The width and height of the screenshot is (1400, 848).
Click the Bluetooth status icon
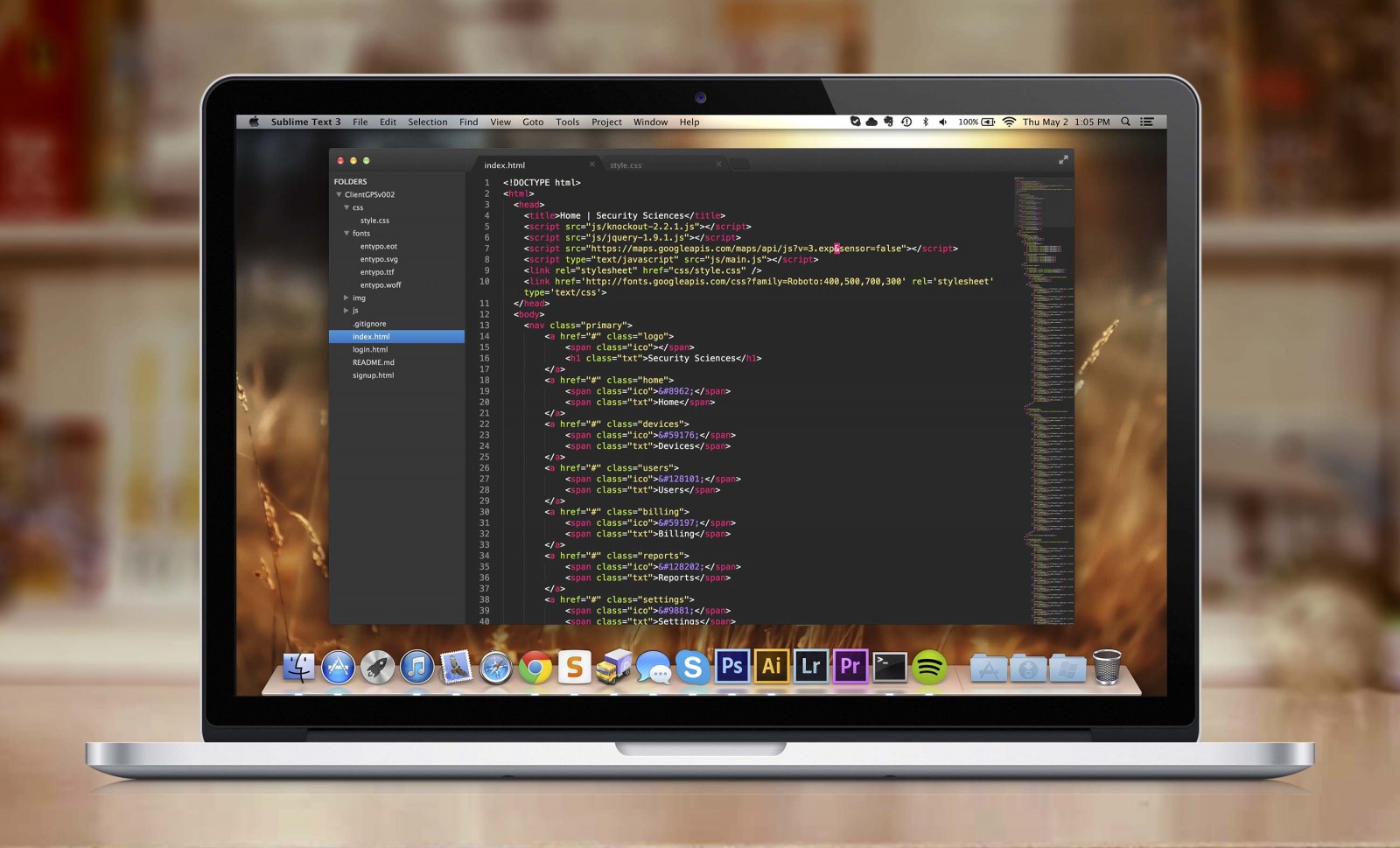pos(926,122)
